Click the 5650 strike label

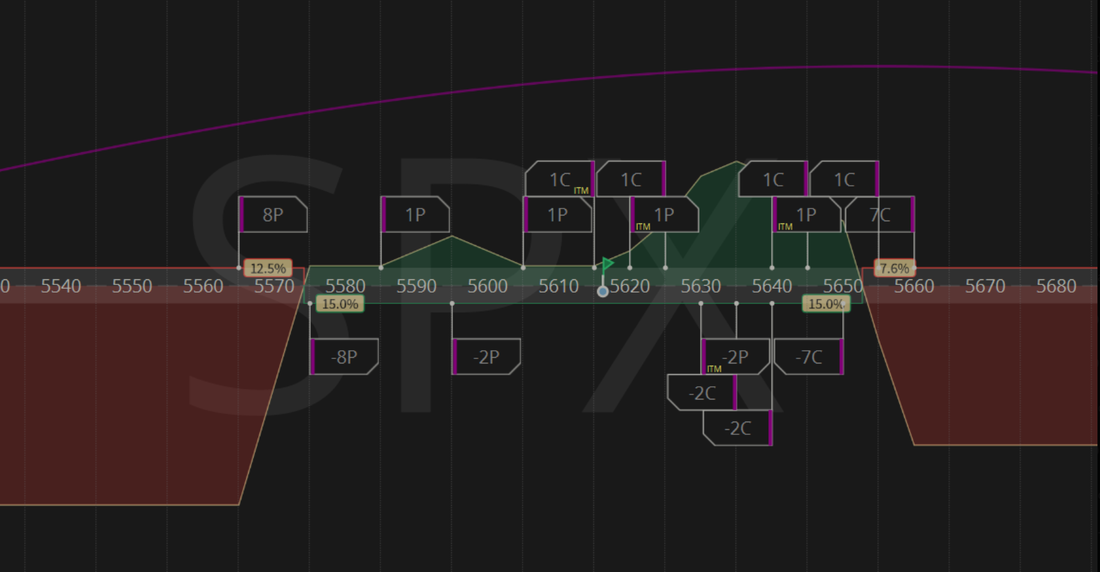843,286
